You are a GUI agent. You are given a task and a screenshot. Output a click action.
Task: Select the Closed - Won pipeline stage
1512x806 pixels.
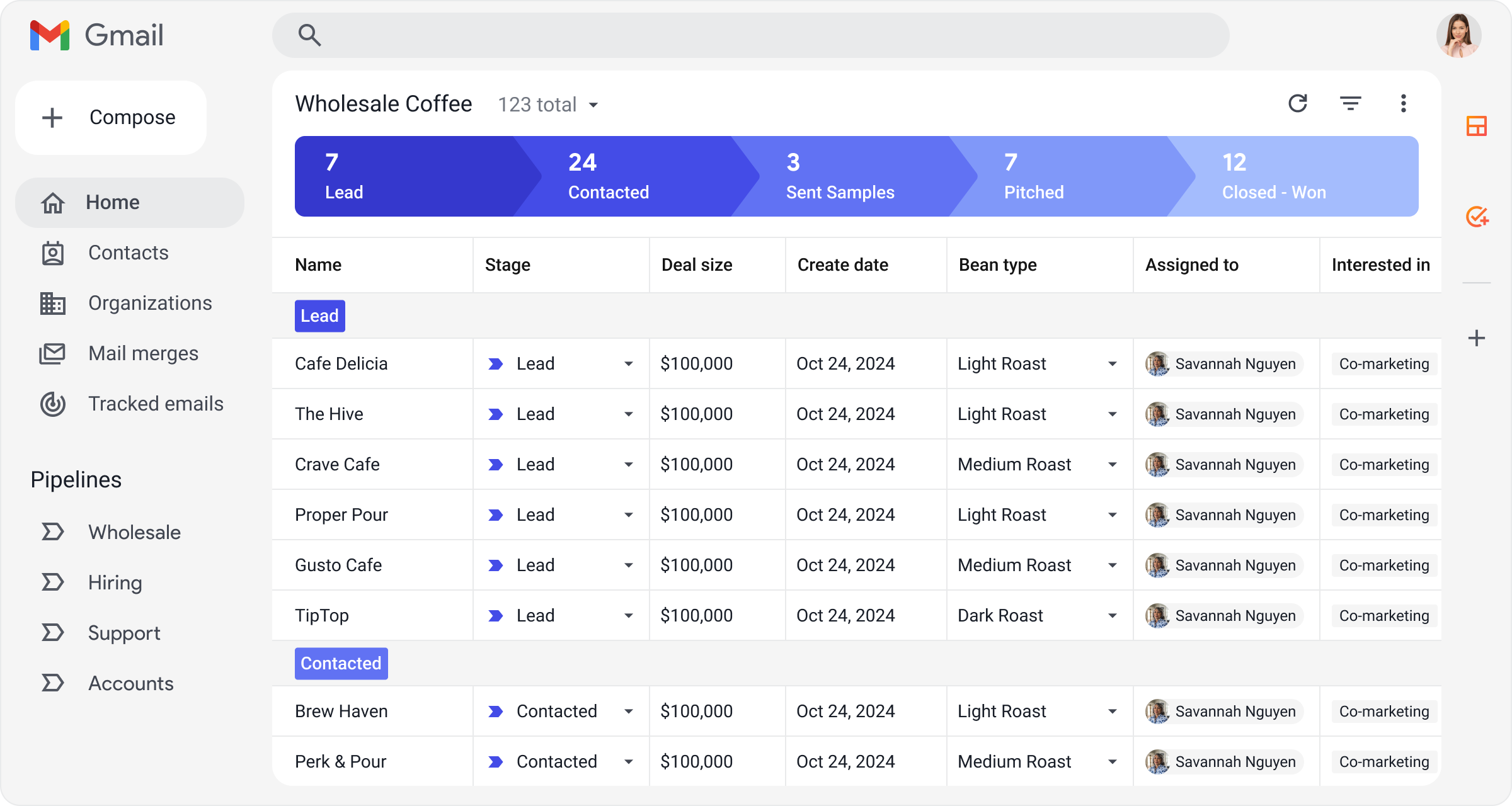1293,176
